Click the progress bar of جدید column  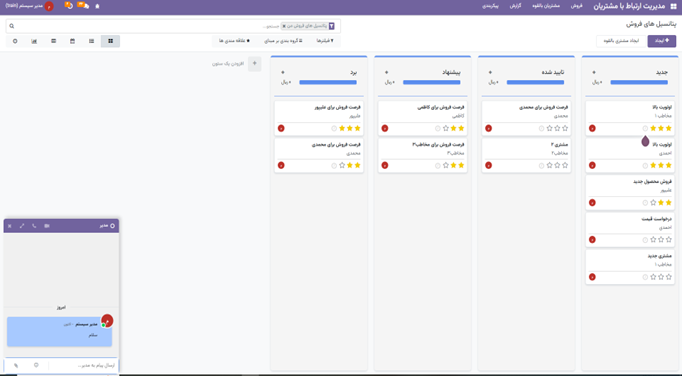639,82
